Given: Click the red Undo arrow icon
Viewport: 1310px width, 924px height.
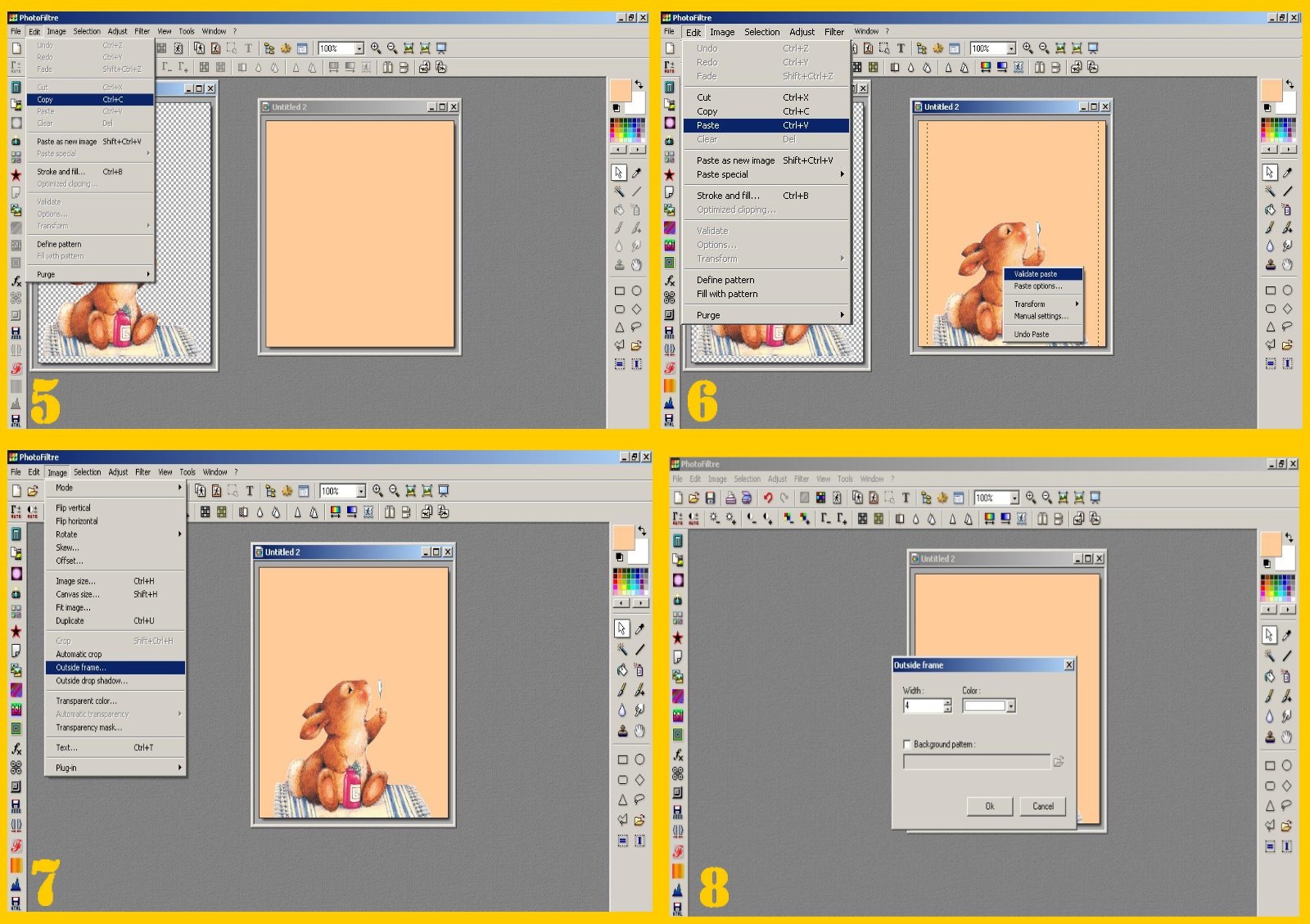Looking at the screenshot, I should pyautogui.click(x=767, y=498).
